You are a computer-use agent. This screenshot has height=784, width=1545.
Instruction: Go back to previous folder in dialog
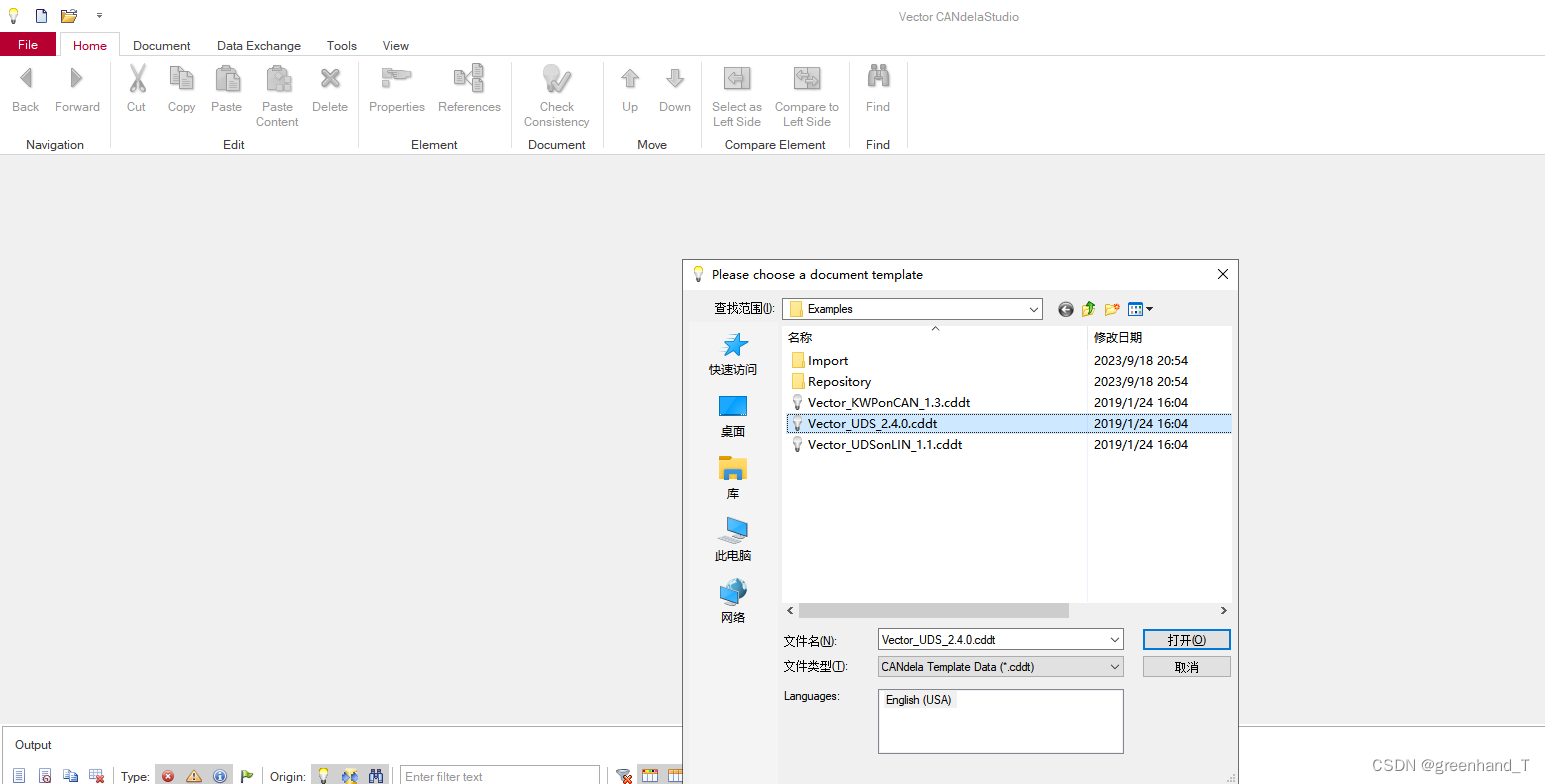[x=1066, y=309]
